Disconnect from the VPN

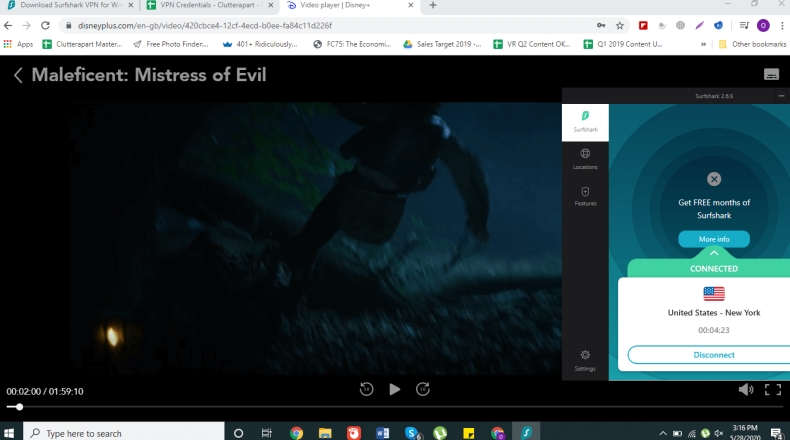pyautogui.click(x=713, y=355)
